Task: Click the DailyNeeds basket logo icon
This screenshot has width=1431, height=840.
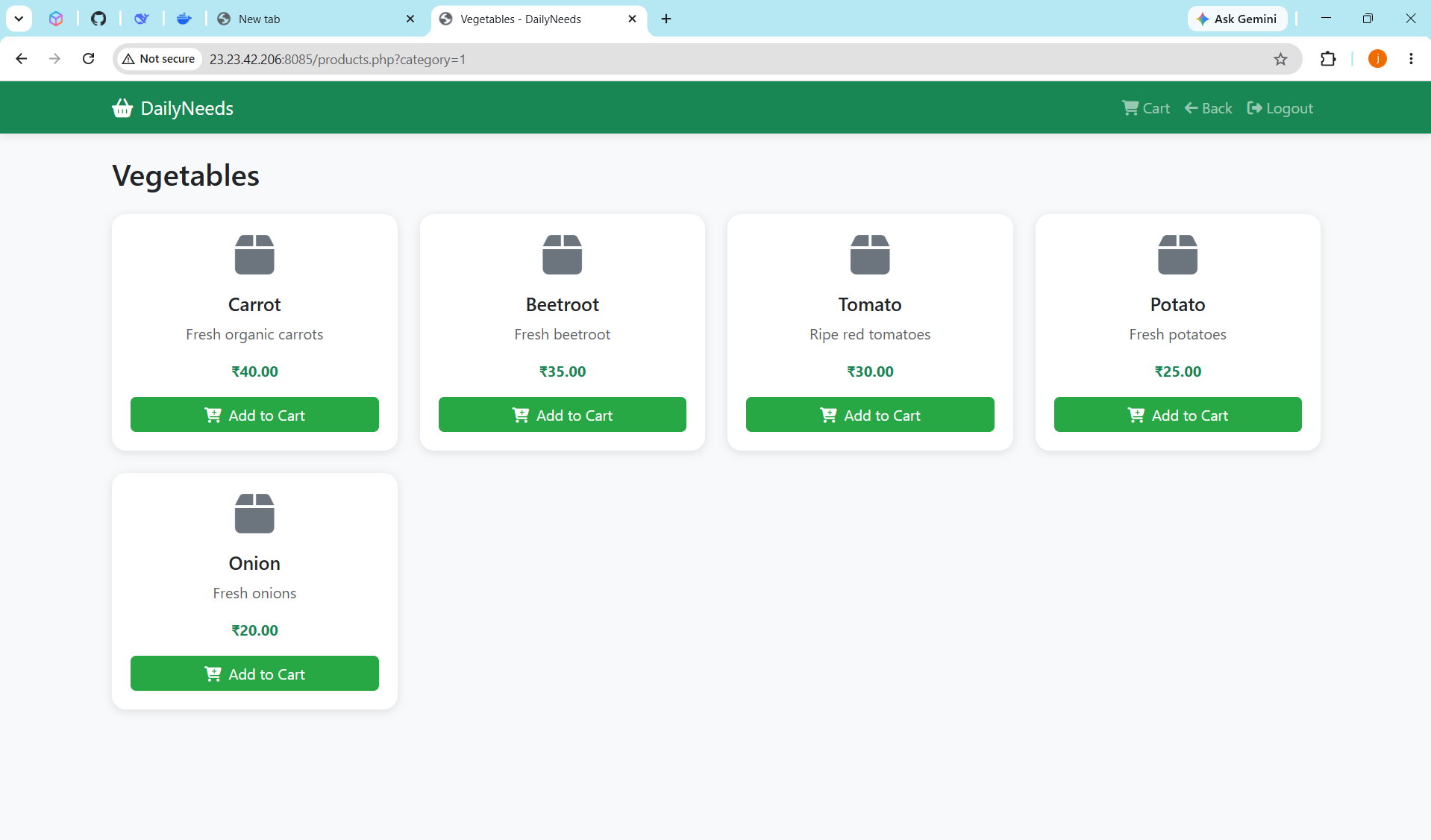Action: point(122,108)
